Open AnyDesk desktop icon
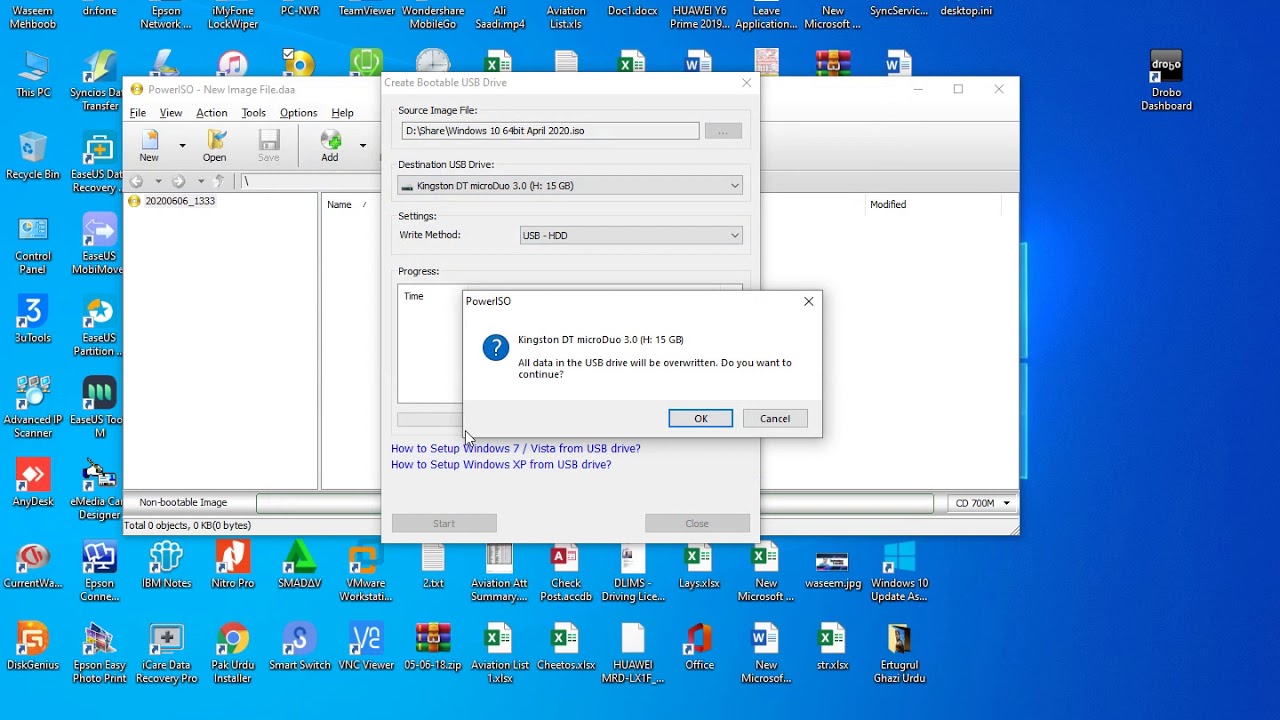 tap(33, 482)
